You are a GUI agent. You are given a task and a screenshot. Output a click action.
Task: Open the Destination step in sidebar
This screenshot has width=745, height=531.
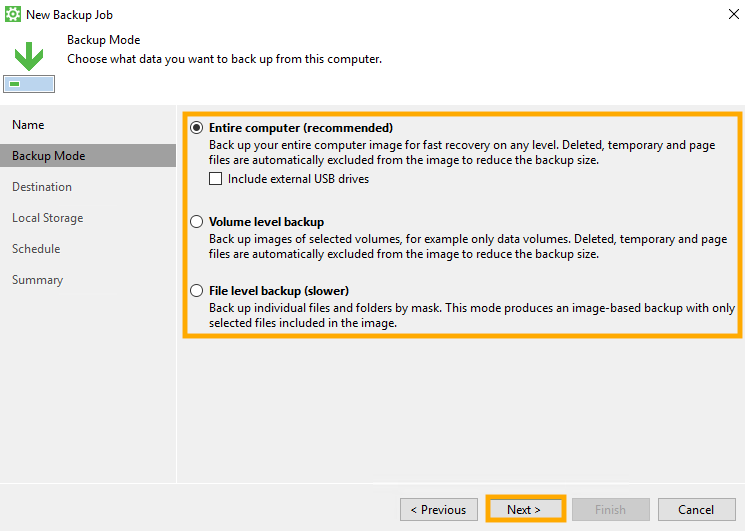42,187
